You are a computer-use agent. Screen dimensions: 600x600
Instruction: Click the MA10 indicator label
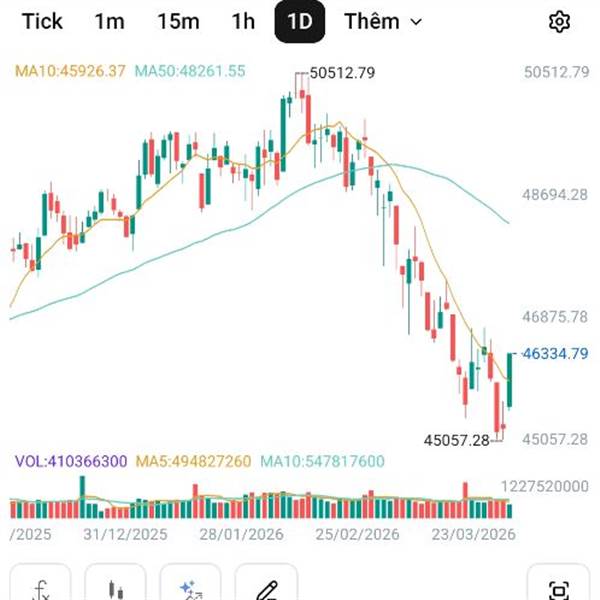70,72
